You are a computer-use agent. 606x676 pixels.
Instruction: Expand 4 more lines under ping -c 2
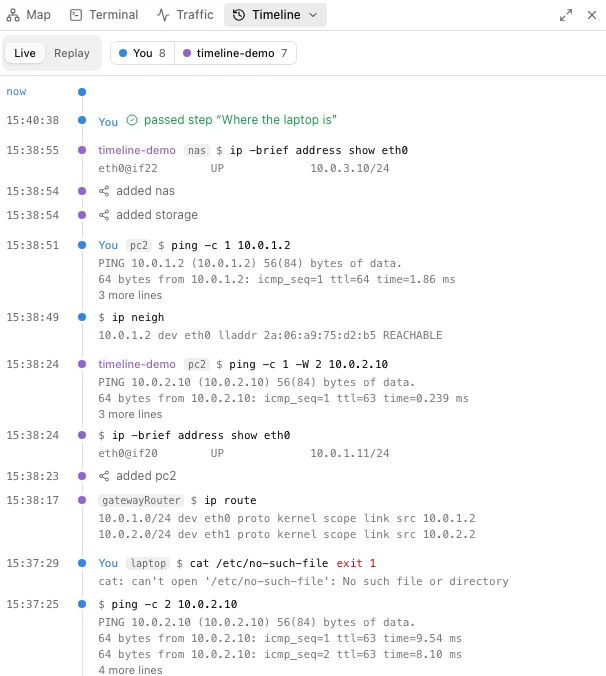[x=130, y=670]
